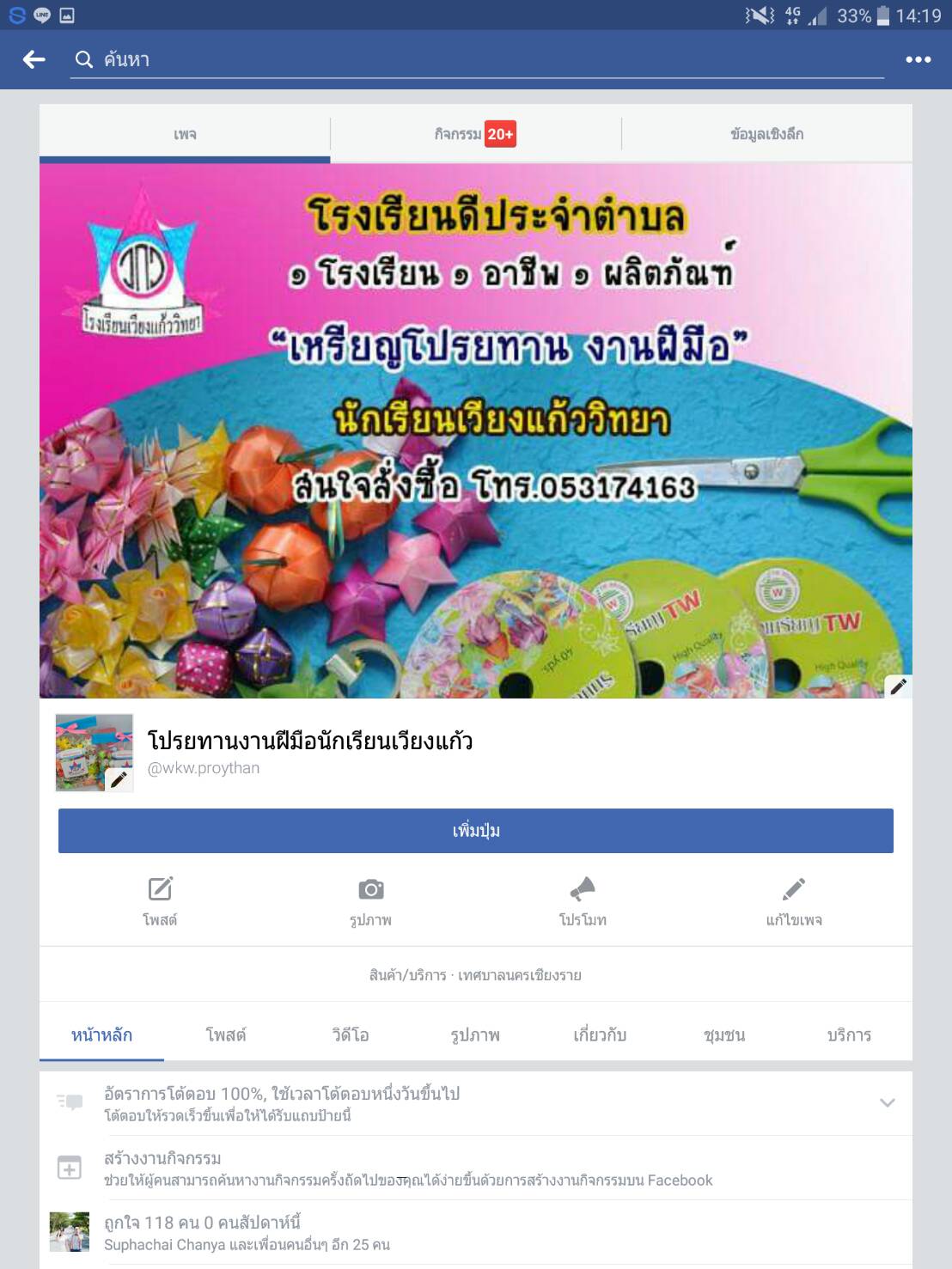
Task: Open the ข้อมูลเชิงลึก insights tab
Action: (766, 134)
